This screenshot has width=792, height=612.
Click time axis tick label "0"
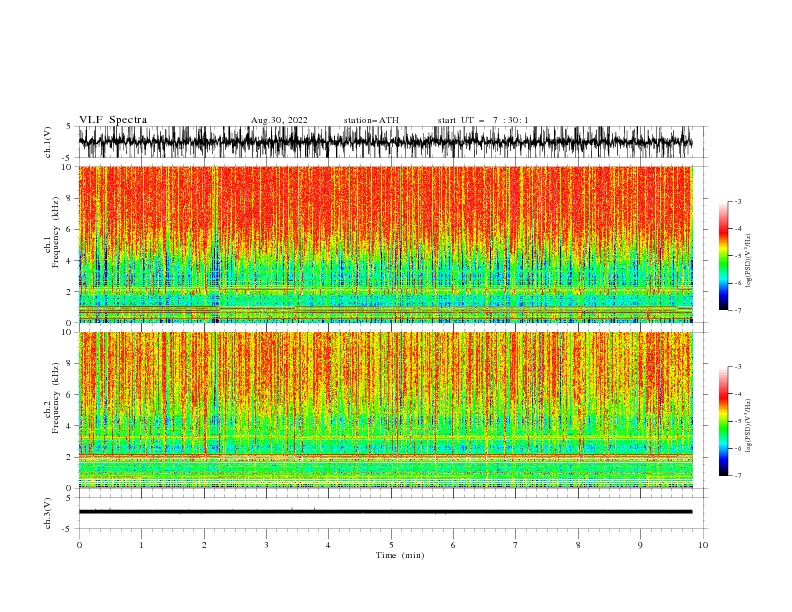79,545
